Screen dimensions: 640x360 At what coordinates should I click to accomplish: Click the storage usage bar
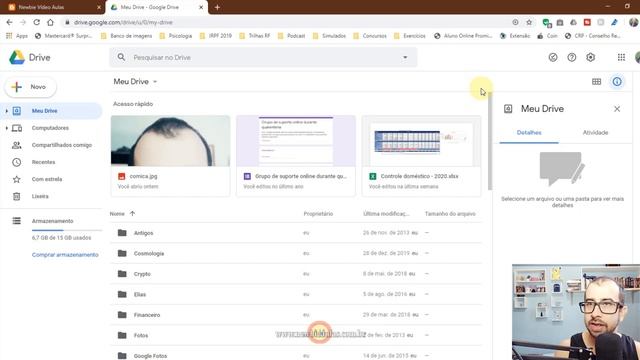tap(67, 230)
